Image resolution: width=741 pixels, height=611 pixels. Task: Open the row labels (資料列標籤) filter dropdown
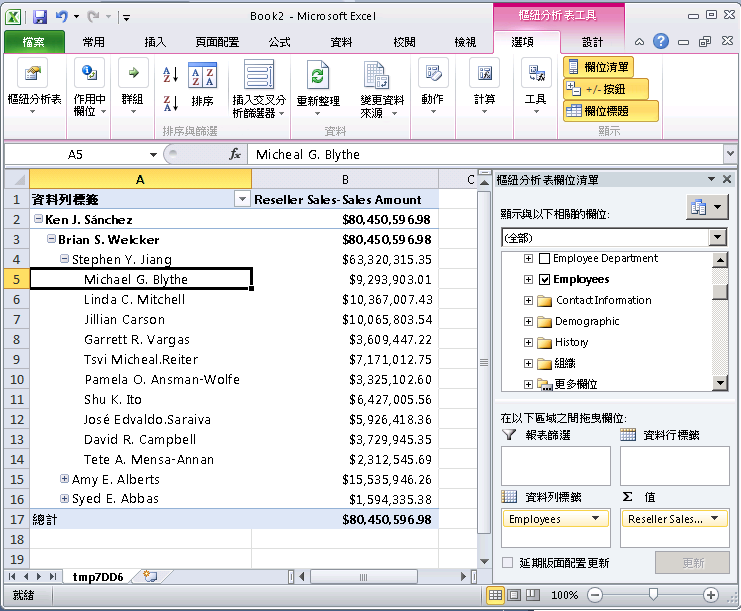point(242,199)
